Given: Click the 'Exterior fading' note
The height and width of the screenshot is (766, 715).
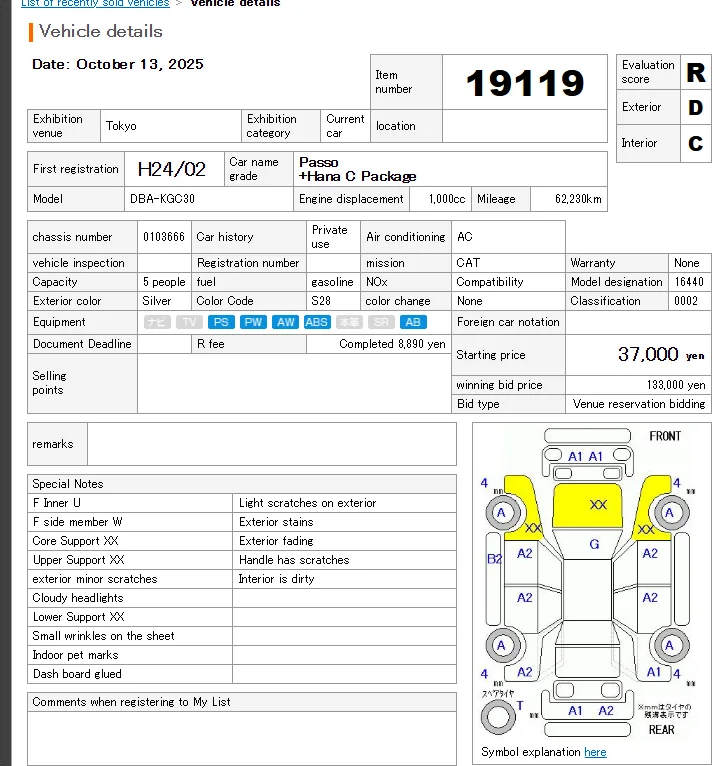Looking at the screenshot, I should [276, 541].
